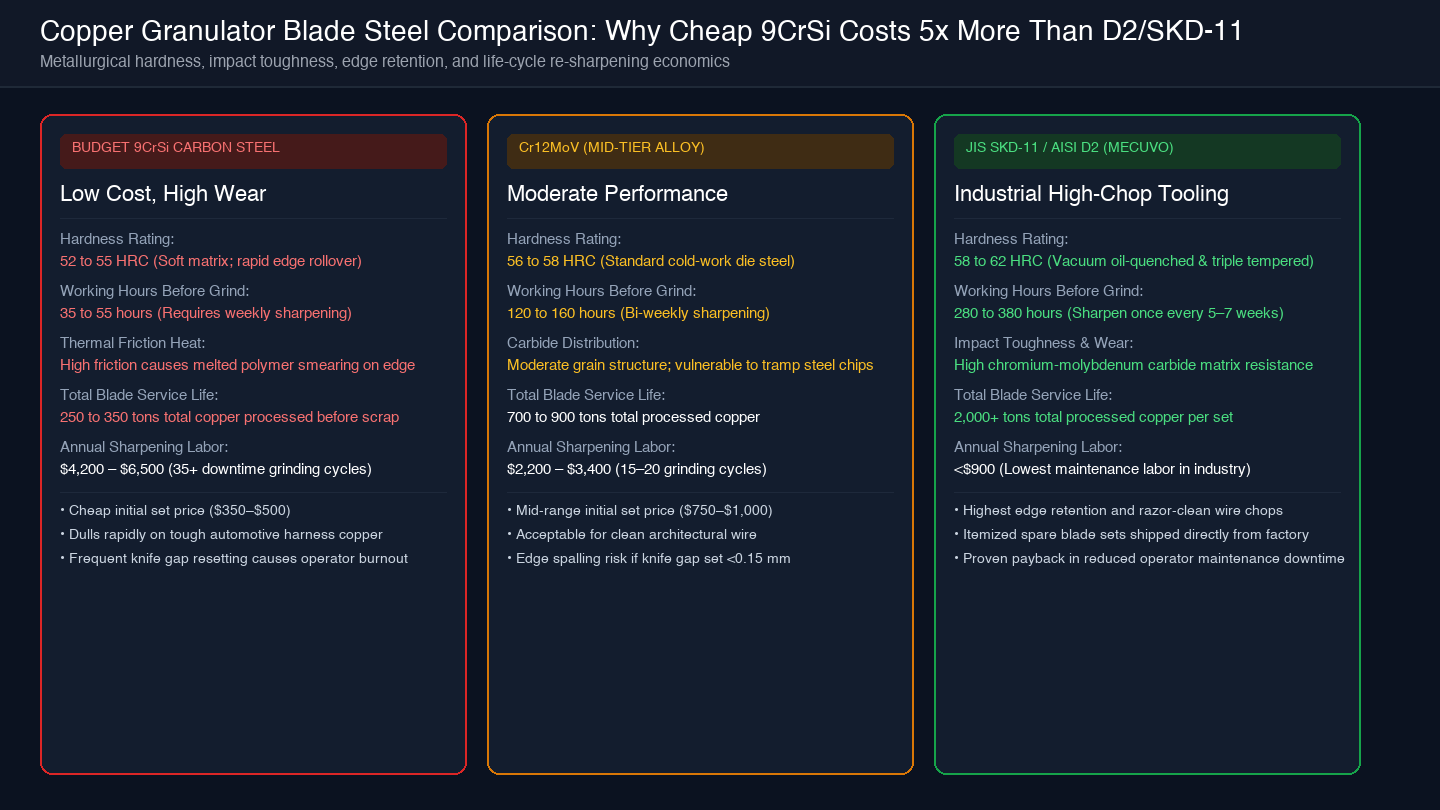This screenshot has width=1440, height=810.
Task: Click the knife gap resetting operator burnout bullet
Action: pos(234,558)
